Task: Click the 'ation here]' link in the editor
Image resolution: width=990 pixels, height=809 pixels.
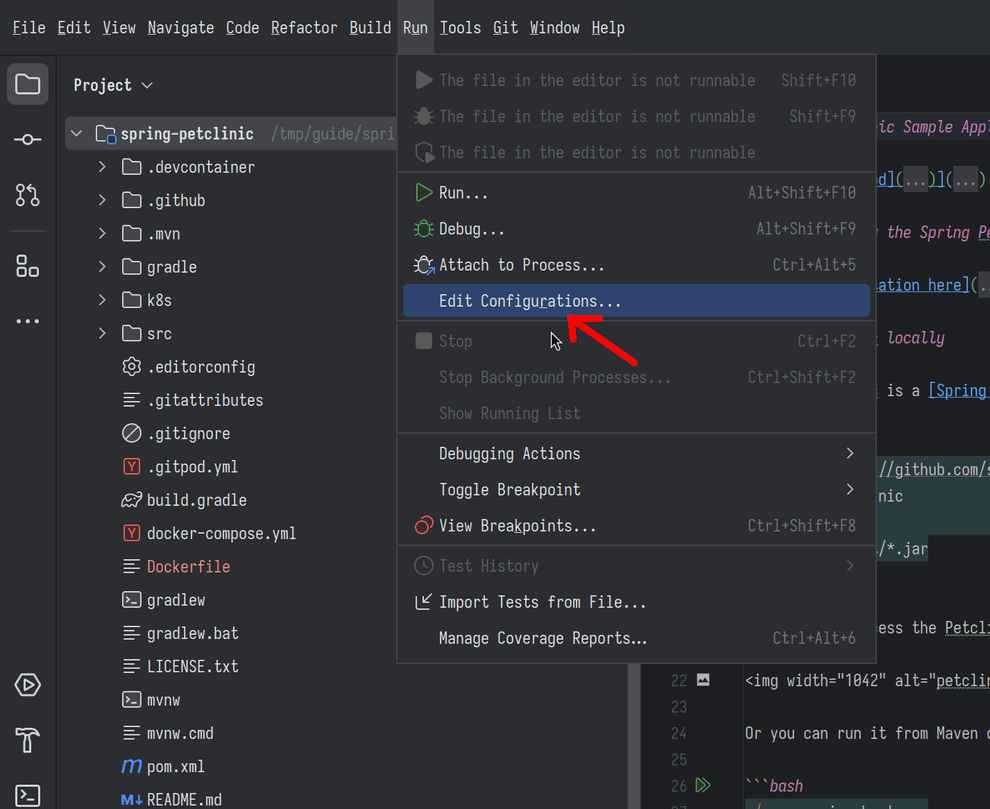Action: click(922, 285)
